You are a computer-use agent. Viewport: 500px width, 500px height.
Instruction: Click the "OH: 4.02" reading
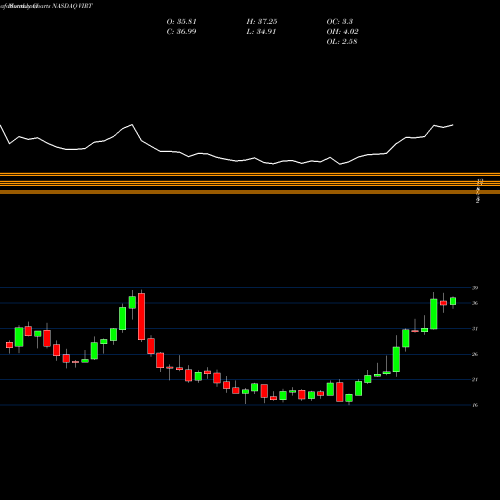coord(343,32)
